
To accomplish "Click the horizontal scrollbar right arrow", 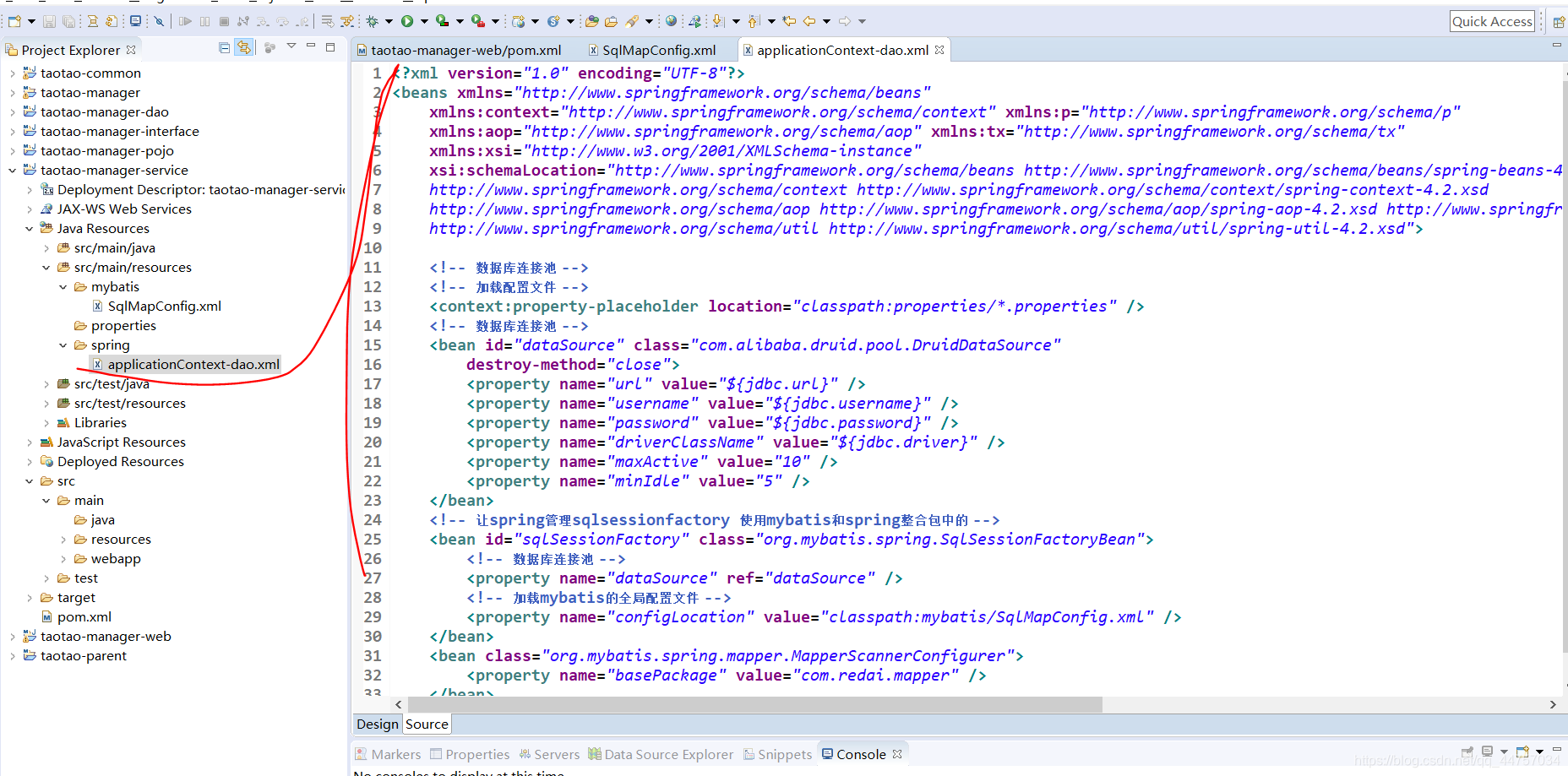I will (x=1553, y=704).
